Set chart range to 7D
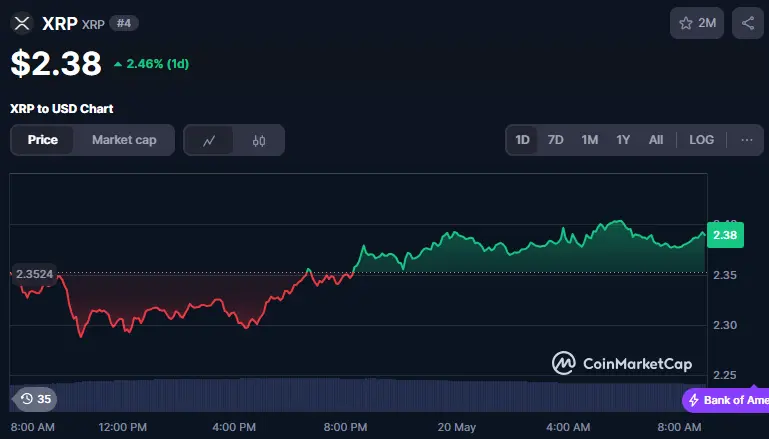 tap(555, 140)
